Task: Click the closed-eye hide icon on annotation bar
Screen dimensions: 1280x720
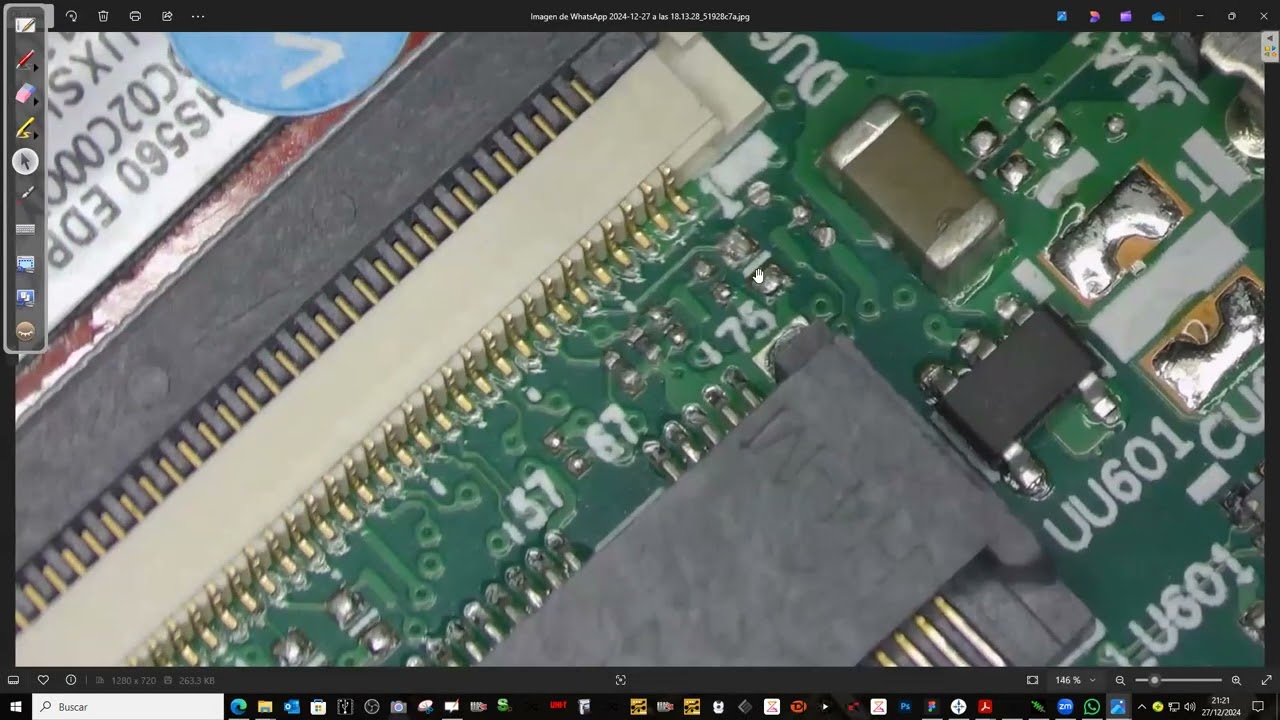Action: tap(25, 332)
